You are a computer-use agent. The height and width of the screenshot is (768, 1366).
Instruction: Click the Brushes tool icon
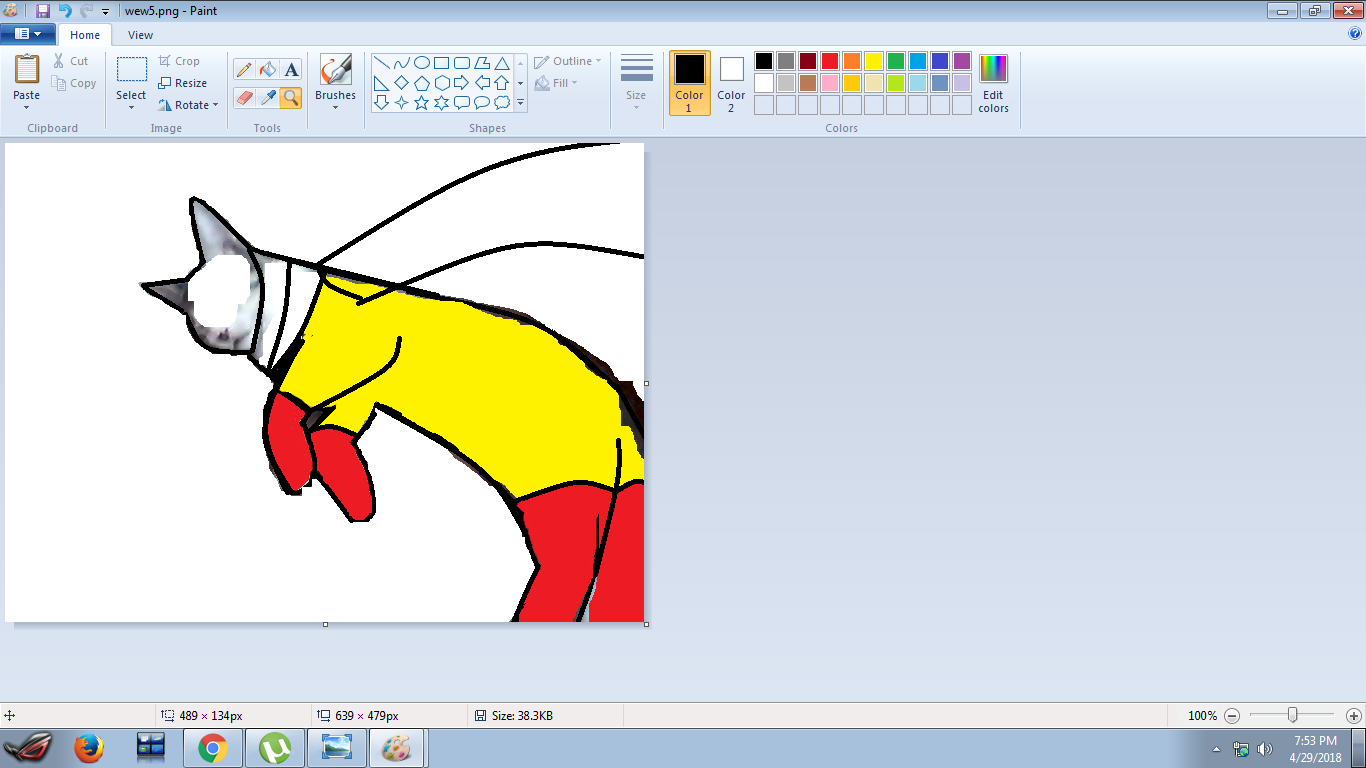pos(335,70)
